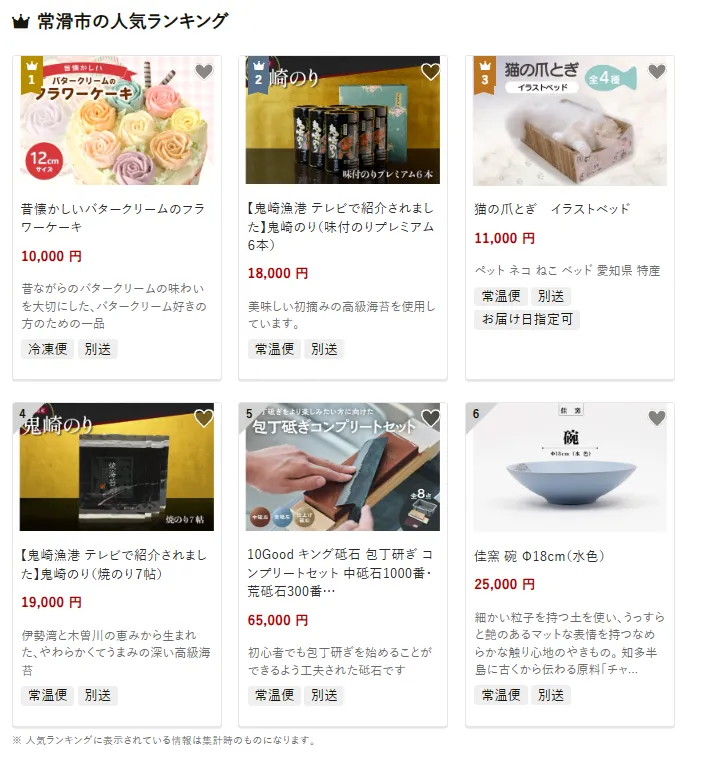The width and height of the screenshot is (727, 778).
Task: Open 鬼崎のり(焼のり7帖) title link
Action: [114, 565]
